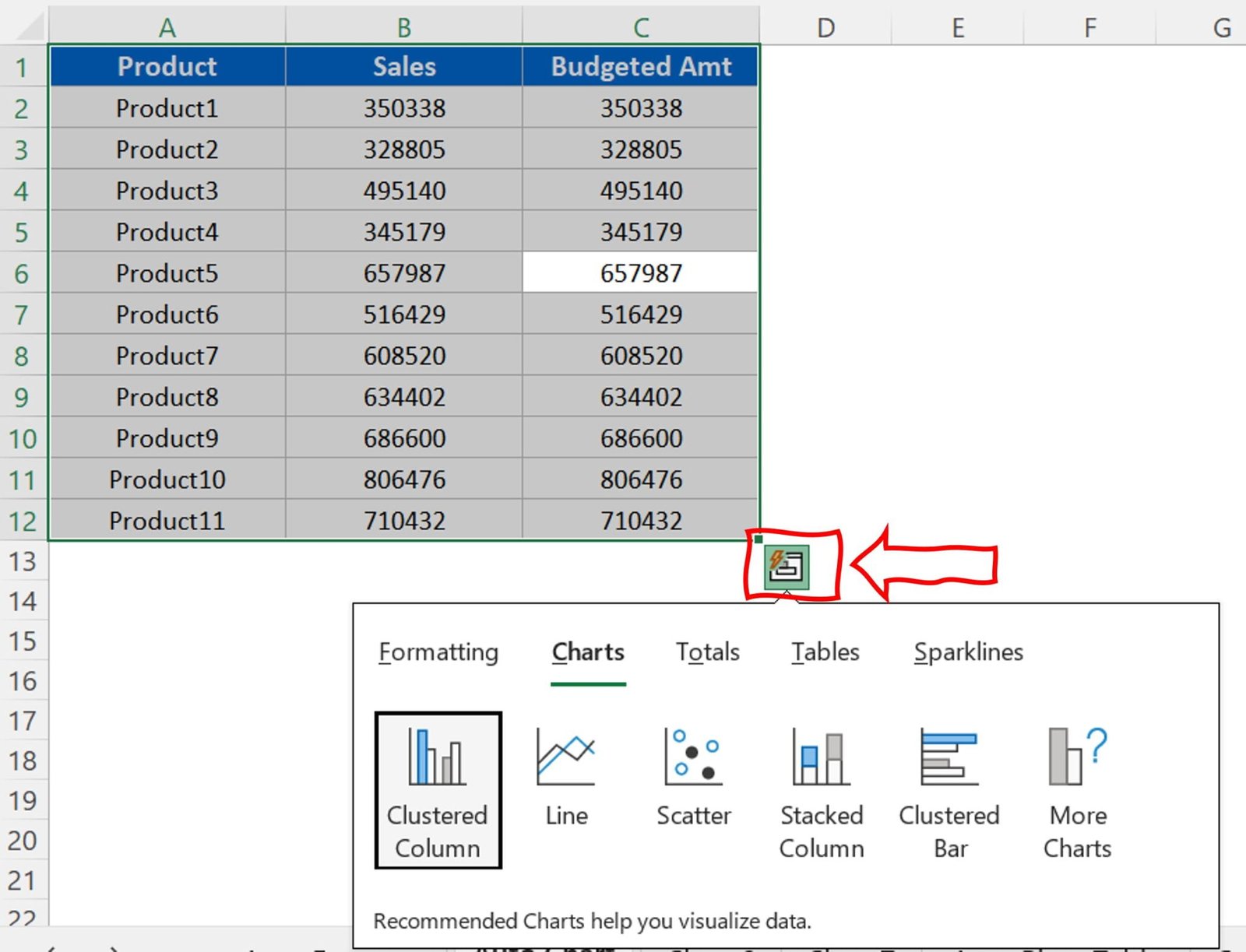Viewport: 1246px width, 952px height.
Task: Select cell C6 containing 657987
Action: [x=639, y=272]
